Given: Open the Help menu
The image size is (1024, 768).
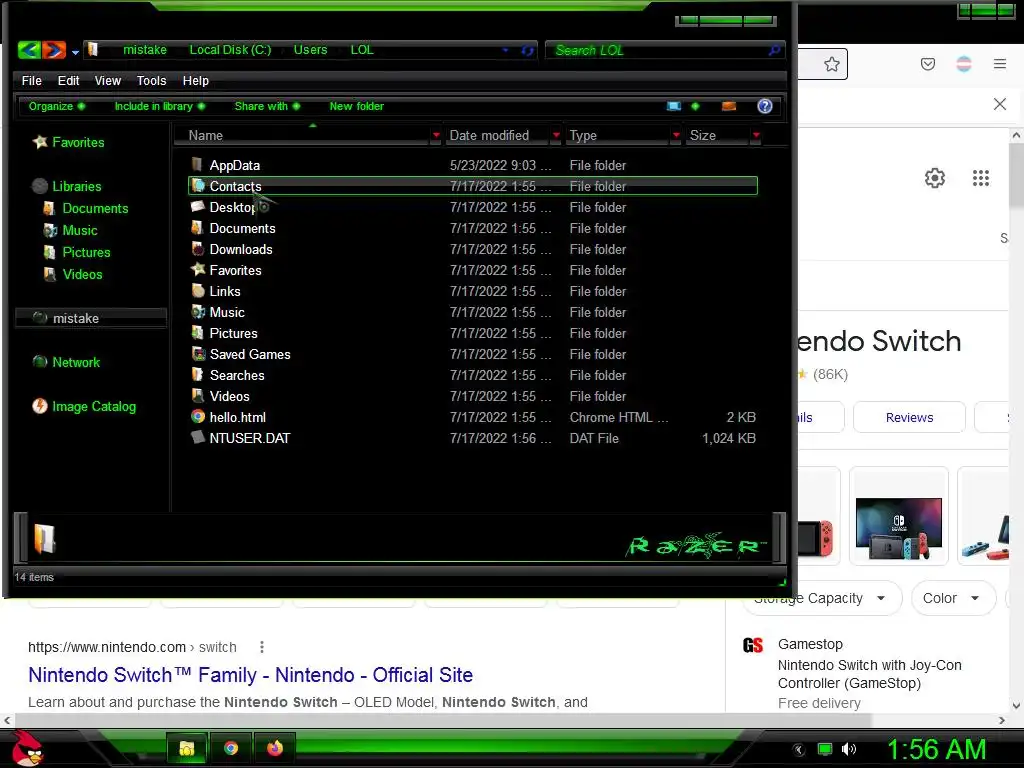Looking at the screenshot, I should point(195,80).
